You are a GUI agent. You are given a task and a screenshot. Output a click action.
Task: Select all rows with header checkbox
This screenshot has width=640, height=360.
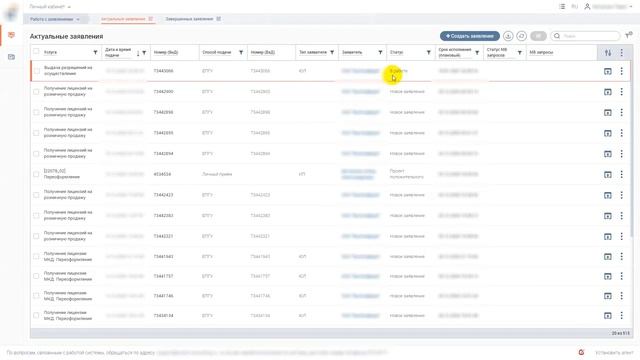point(36,51)
